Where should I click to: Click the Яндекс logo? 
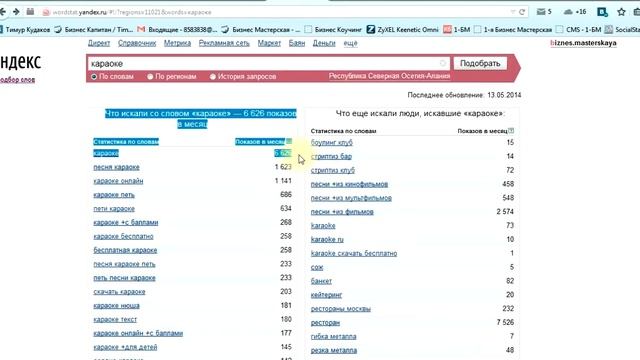20,62
